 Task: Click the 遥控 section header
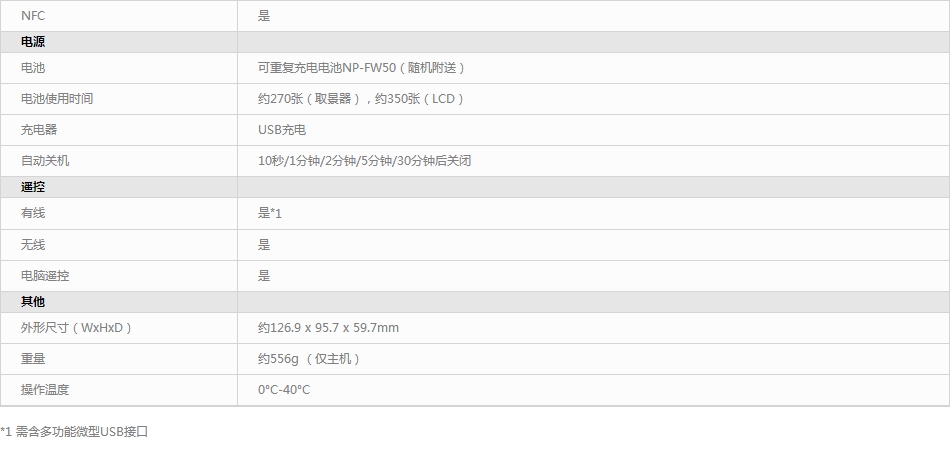(33, 187)
